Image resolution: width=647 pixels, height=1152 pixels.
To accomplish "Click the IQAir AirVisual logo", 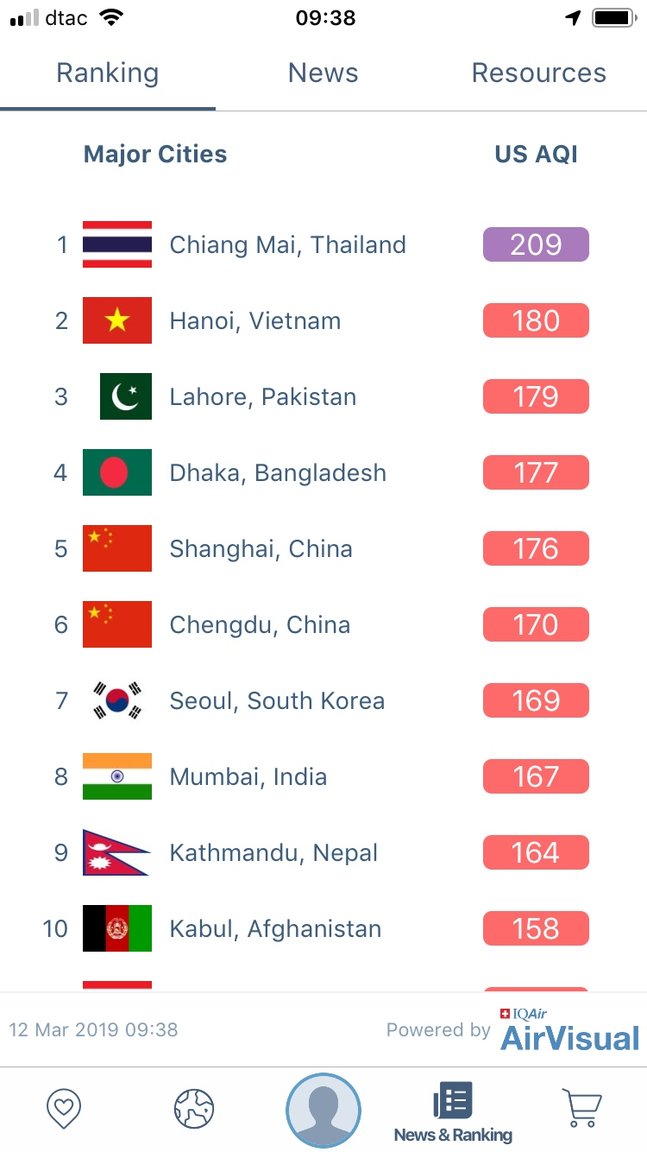I will click(570, 1030).
